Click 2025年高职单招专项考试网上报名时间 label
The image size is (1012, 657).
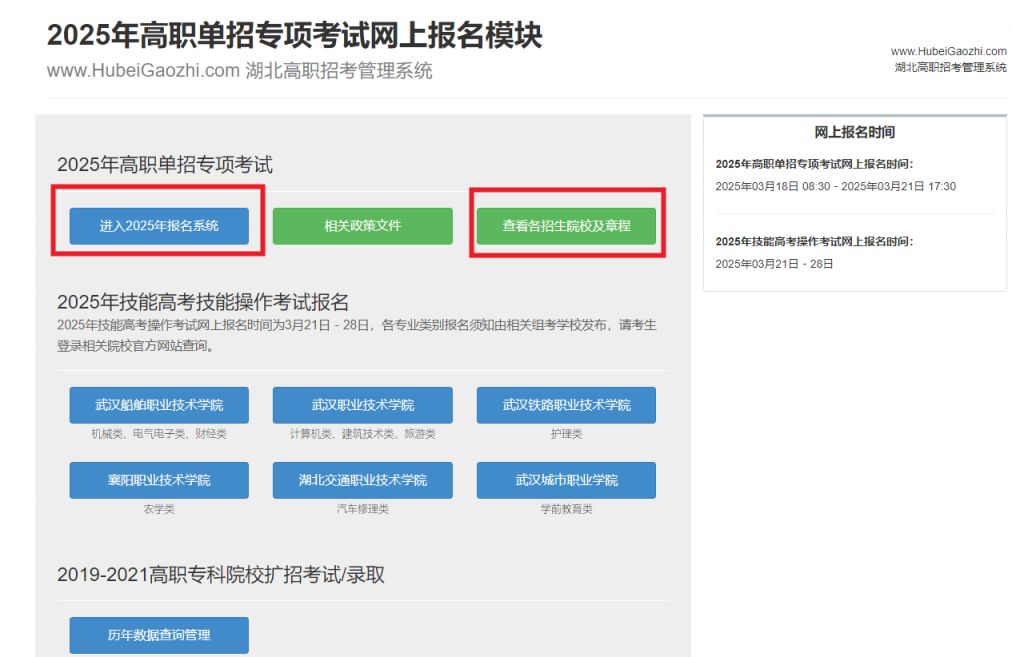click(814, 164)
